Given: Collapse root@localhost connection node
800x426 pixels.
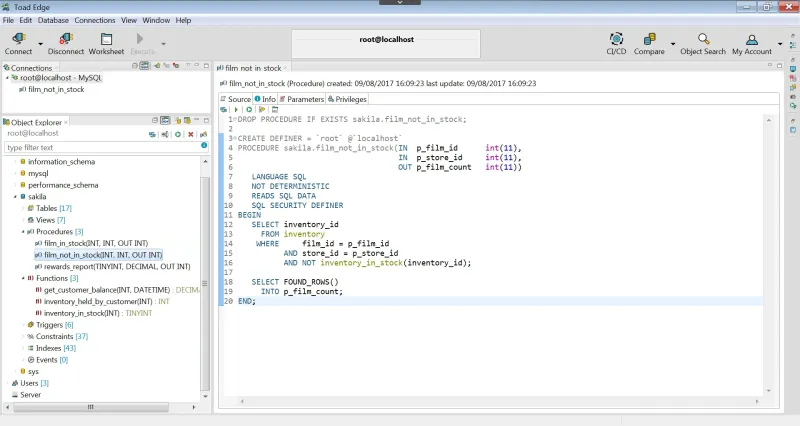Looking at the screenshot, I should tap(7, 78).
